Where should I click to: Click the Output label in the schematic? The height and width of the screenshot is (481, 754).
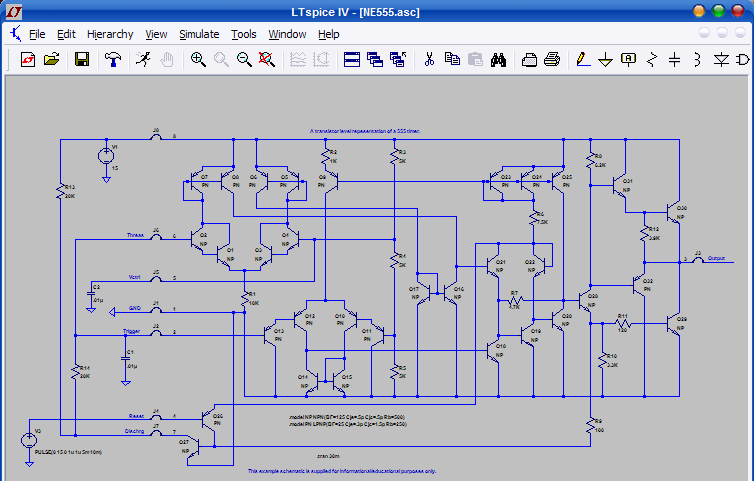tap(716, 256)
